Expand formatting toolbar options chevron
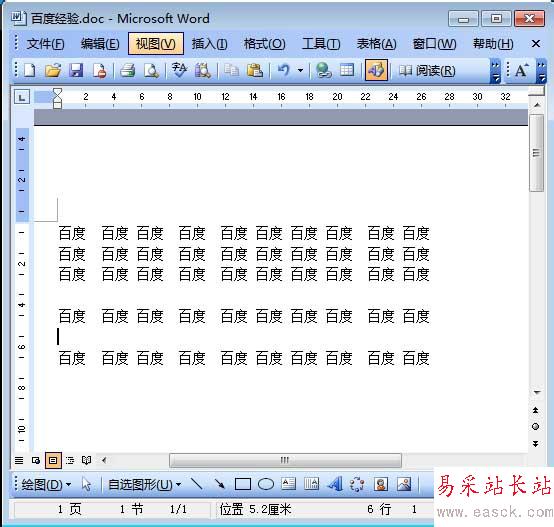Viewport: 554px width, 527px height. 541,71
